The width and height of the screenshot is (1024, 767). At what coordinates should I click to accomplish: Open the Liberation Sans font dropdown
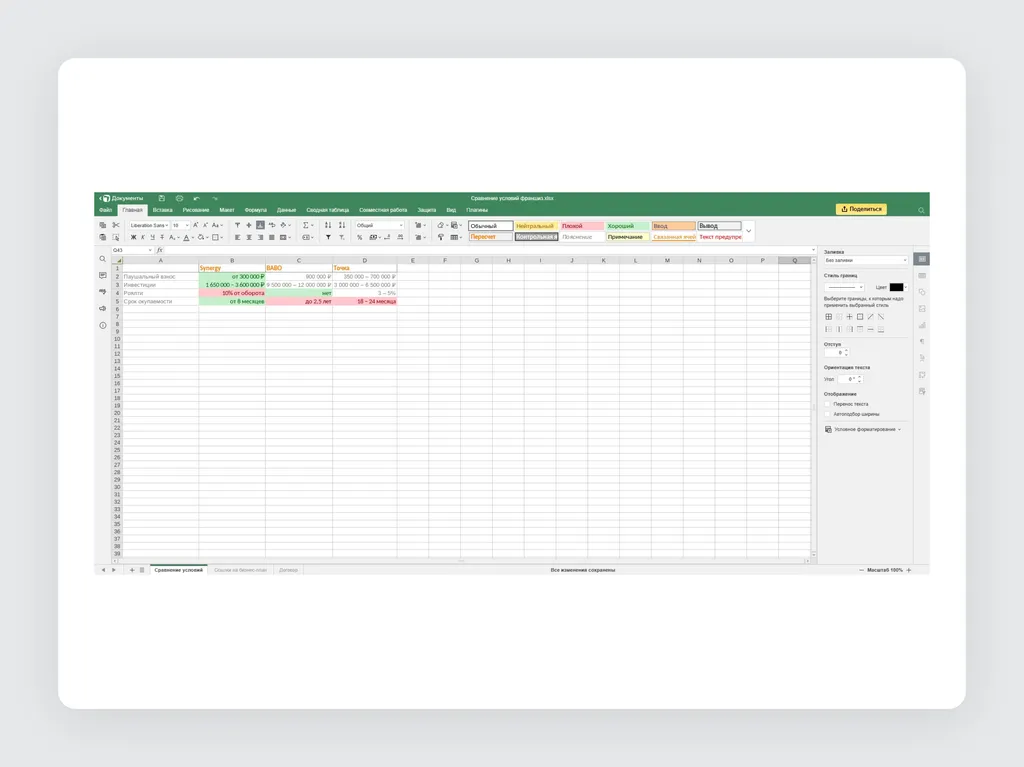(149, 225)
